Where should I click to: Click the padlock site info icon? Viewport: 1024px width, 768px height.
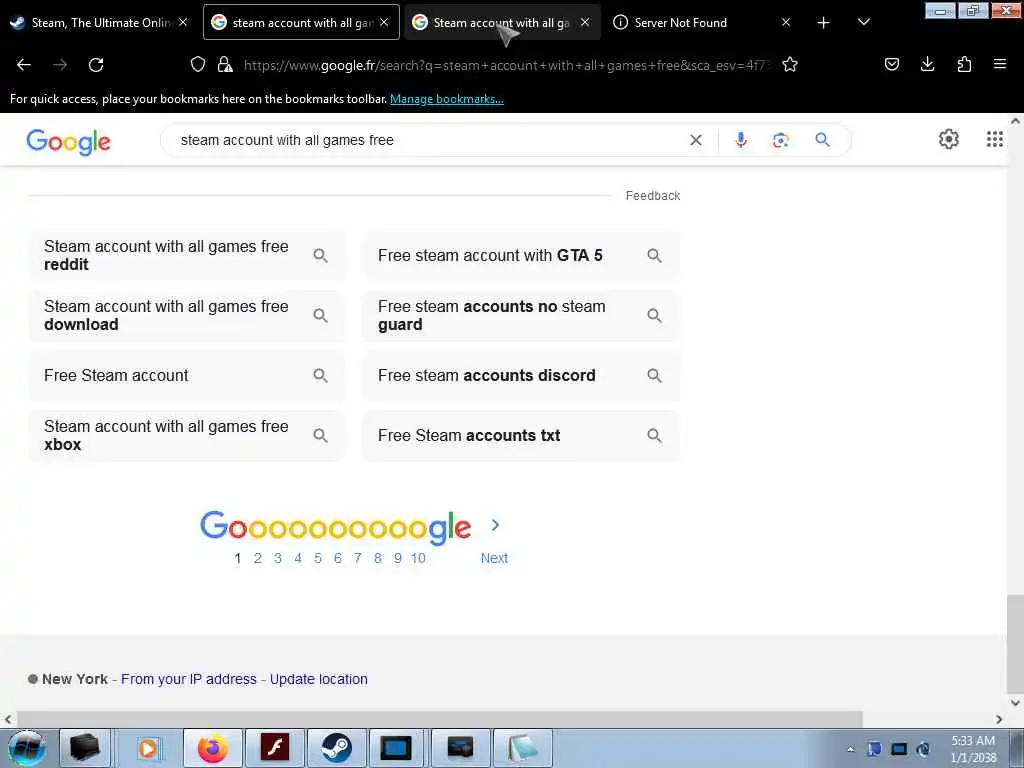pos(225,64)
